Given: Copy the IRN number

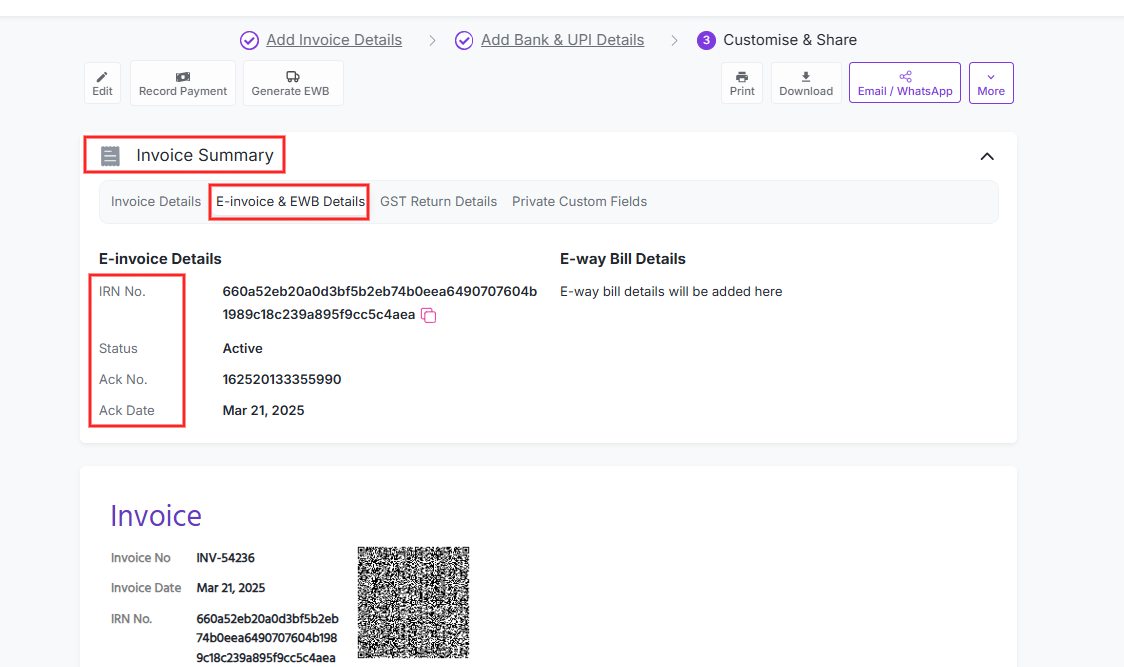Looking at the screenshot, I should (429, 315).
